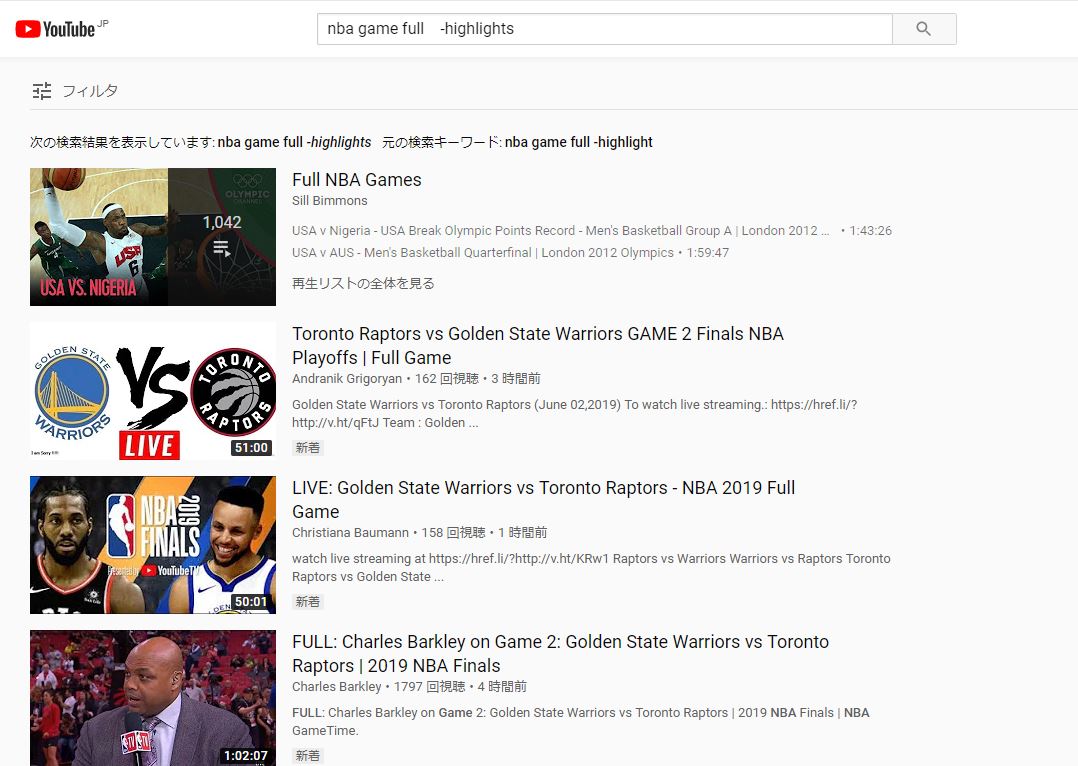1078x766 pixels.
Task: Click the YouTube logo to go home
Action: pyautogui.click(x=55, y=29)
